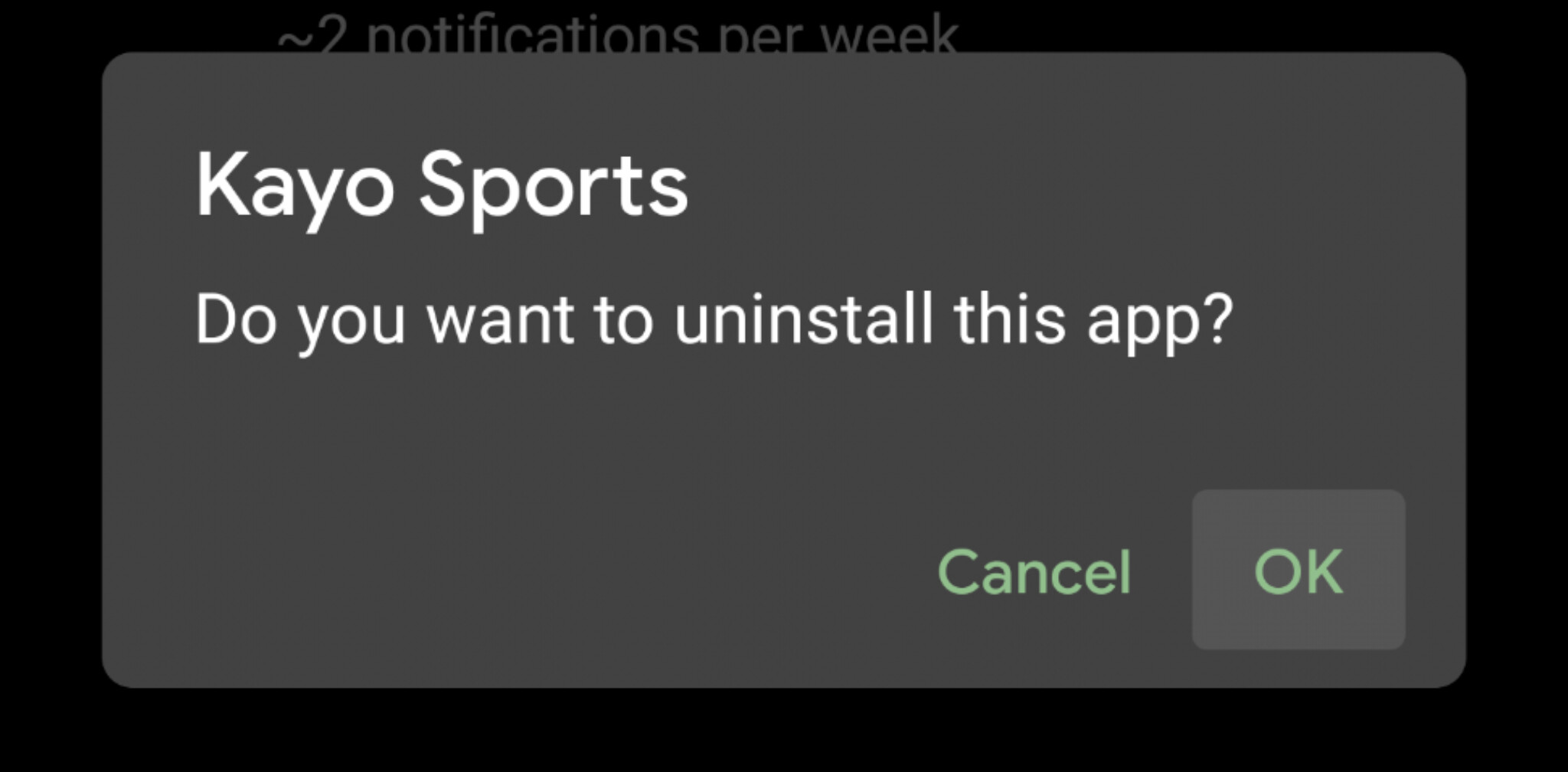This screenshot has width=1568, height=772.
Task: Click blank dialog area left of Cancel
Action: tap(536, 571)
